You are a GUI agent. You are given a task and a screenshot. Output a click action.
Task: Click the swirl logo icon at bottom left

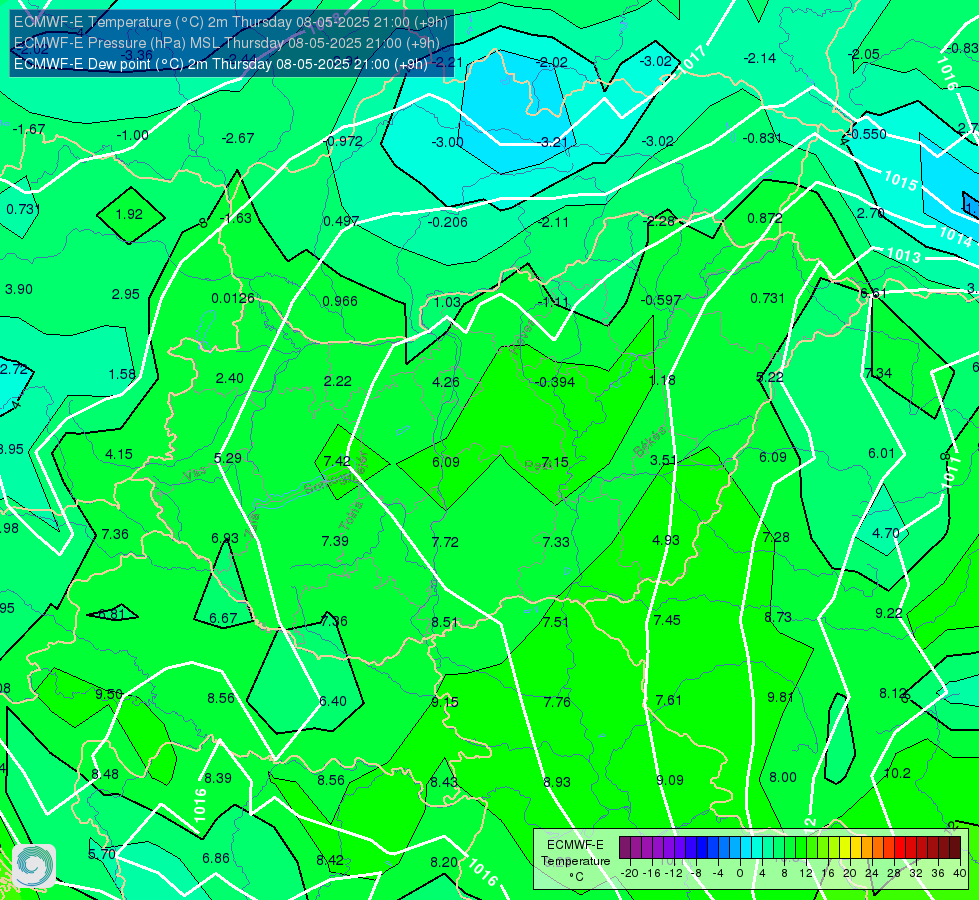34,866
